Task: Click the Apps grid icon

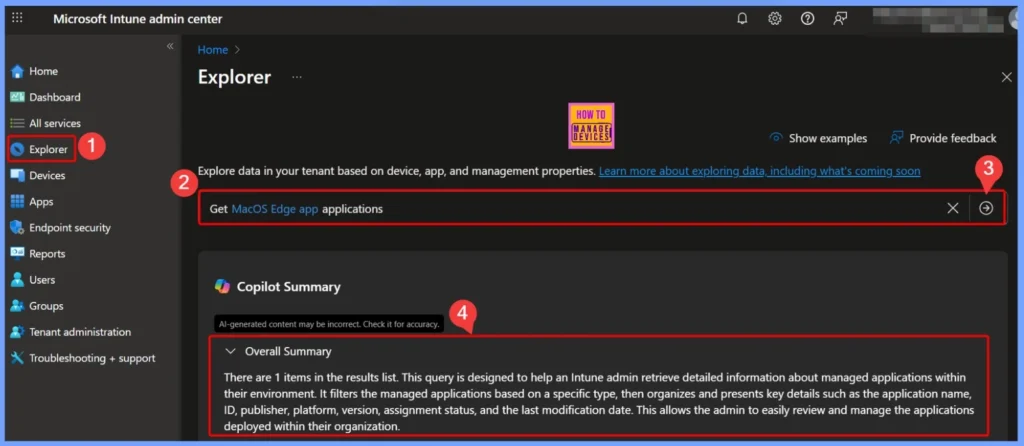Action: pyautogui.click(x=18, y=202)
